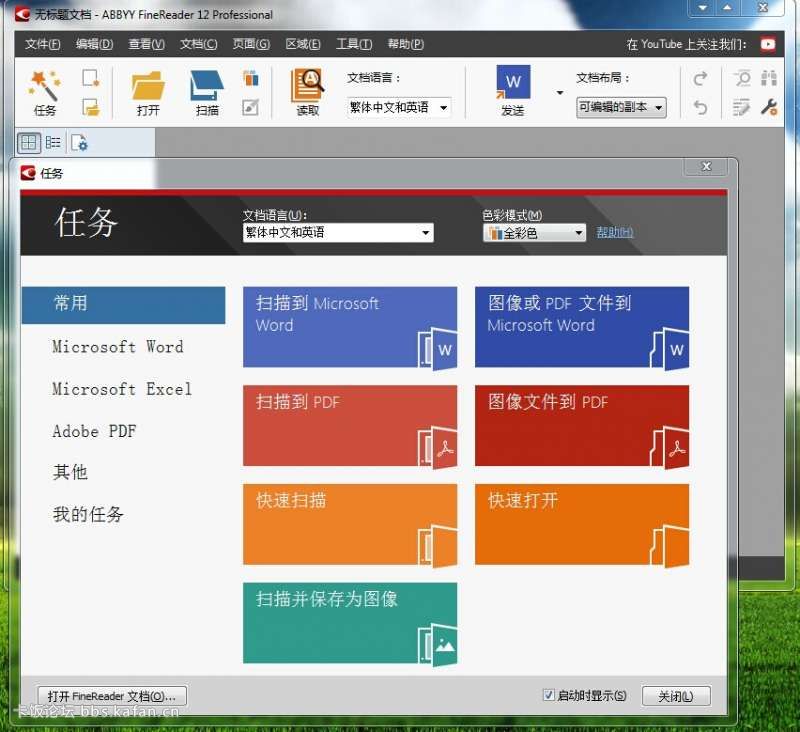Switch to thumbnails view icon
The width and height of the screenshot is (800, 732).
pyautogui.click(x=28, y=143)
